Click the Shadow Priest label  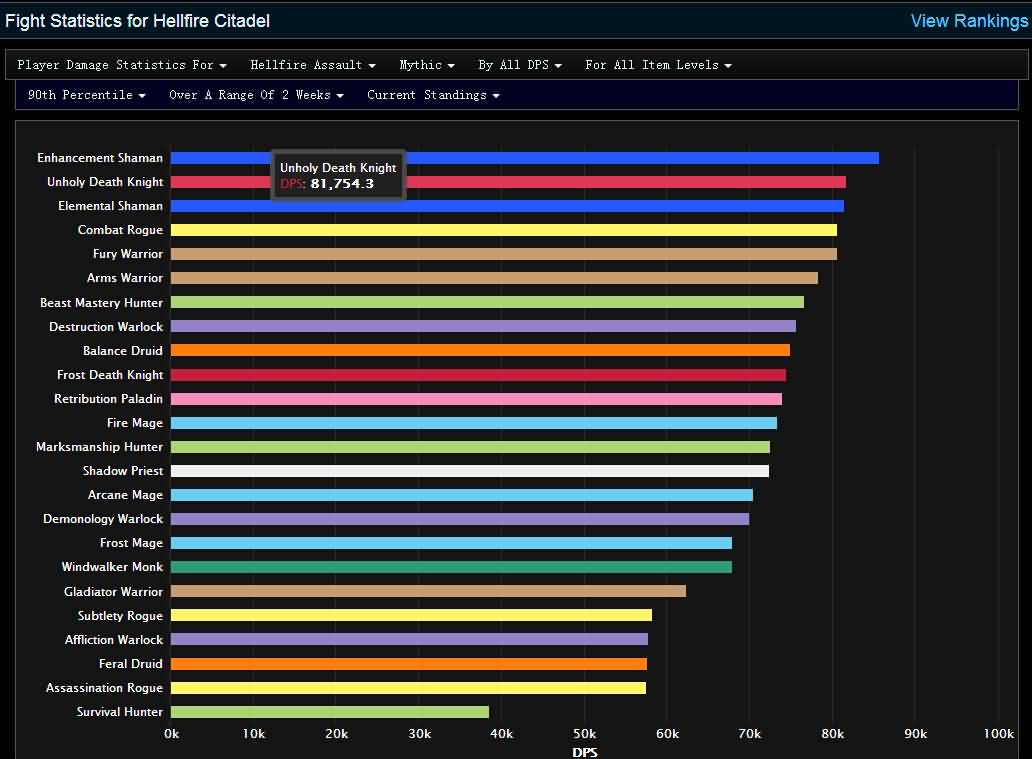tap(123, 471)
